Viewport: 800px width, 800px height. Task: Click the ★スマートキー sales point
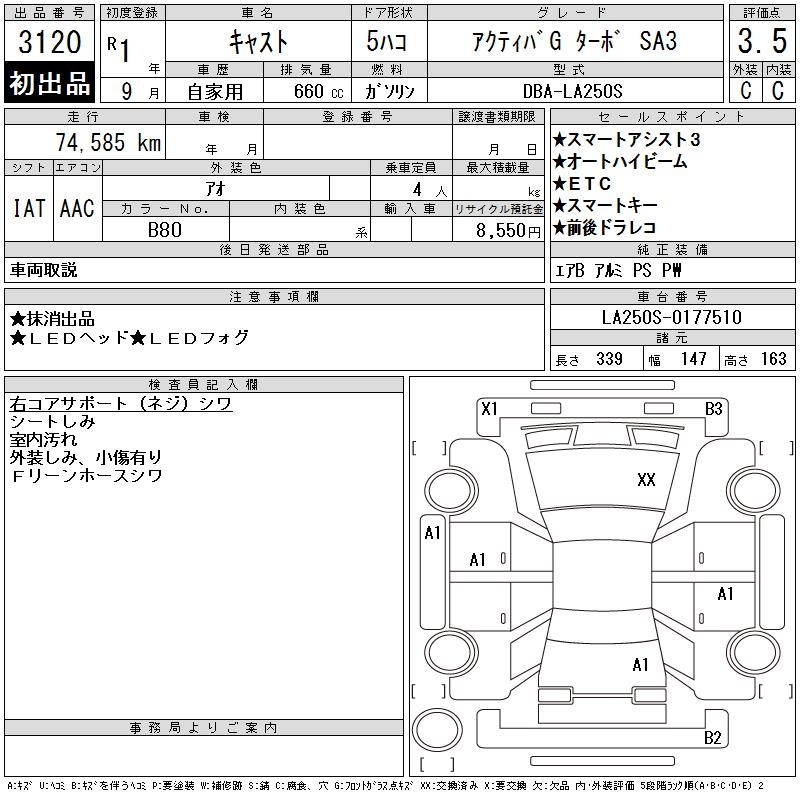(605, 206)
